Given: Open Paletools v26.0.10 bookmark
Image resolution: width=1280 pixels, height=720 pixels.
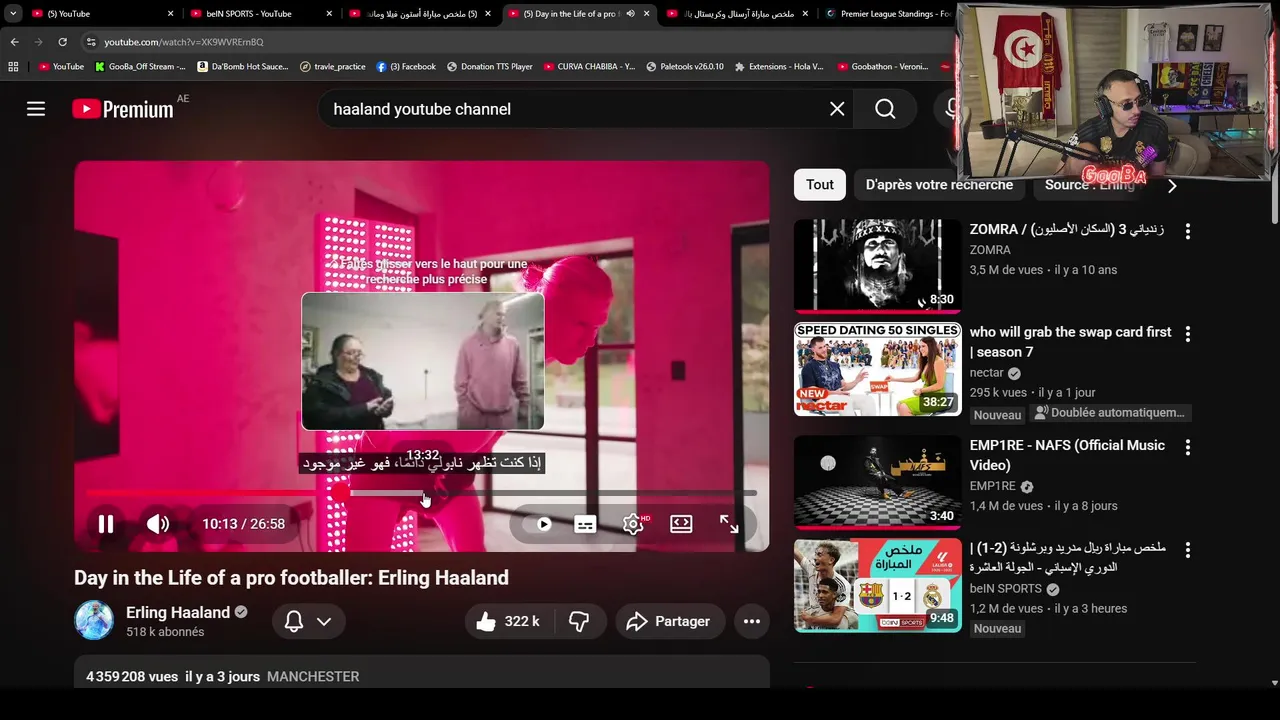Looking at the screenshot, I should [685, 67].
